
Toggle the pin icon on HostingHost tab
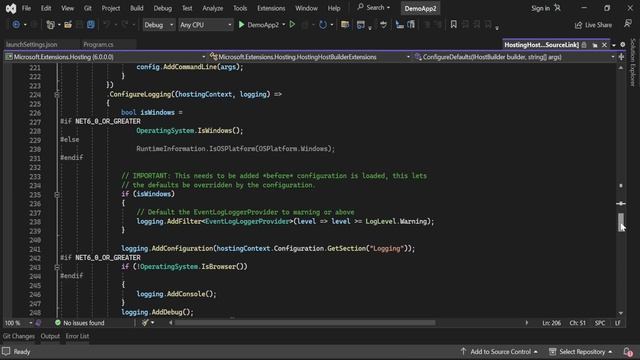595,45
